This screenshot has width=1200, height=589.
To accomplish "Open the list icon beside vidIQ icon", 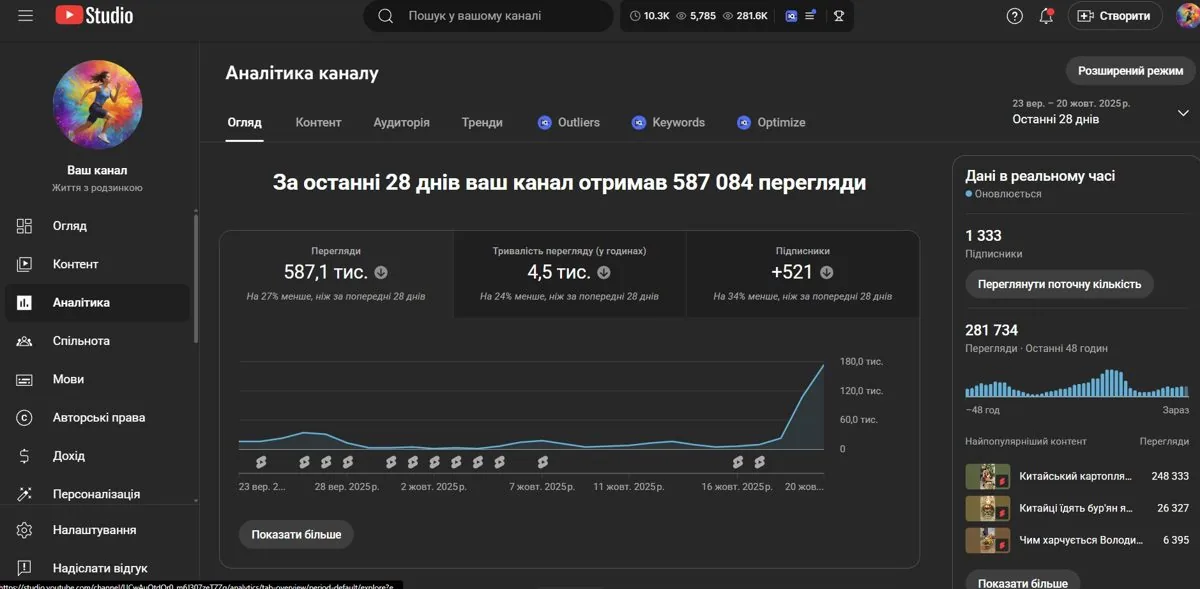I will [x=810, y=16].
